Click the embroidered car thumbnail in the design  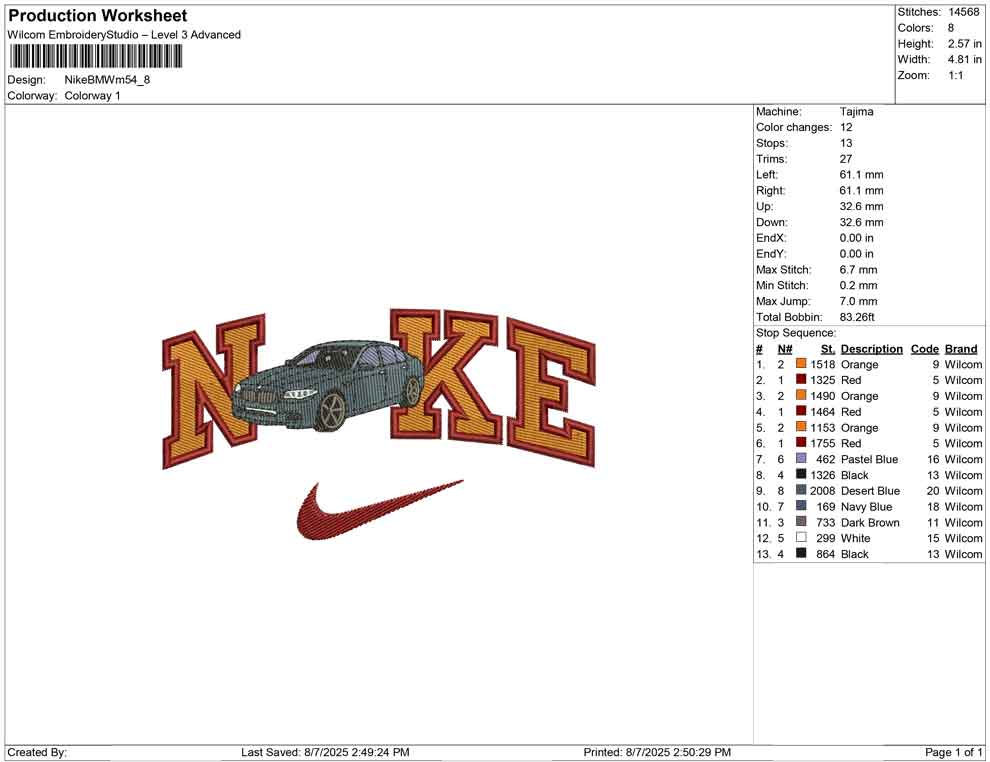point(328,386)
